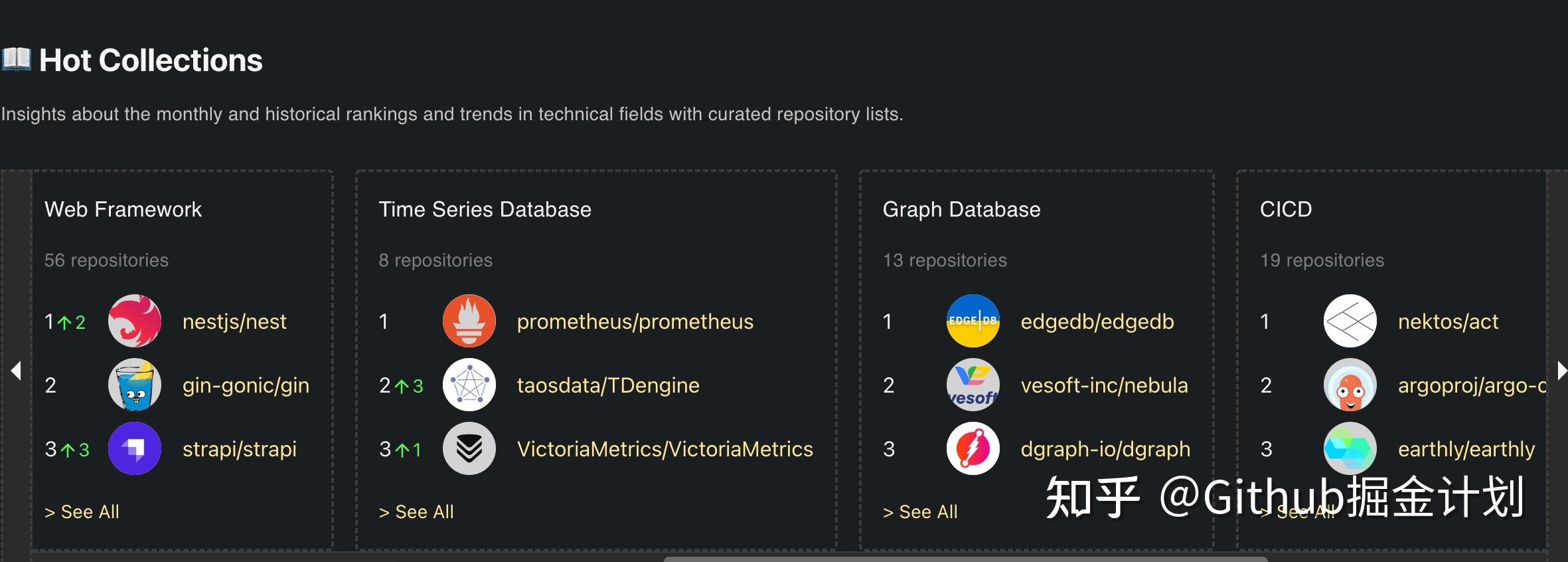1568x562 pixels.
Task: Open the Web Framework collection title
Action: point(123,209)
